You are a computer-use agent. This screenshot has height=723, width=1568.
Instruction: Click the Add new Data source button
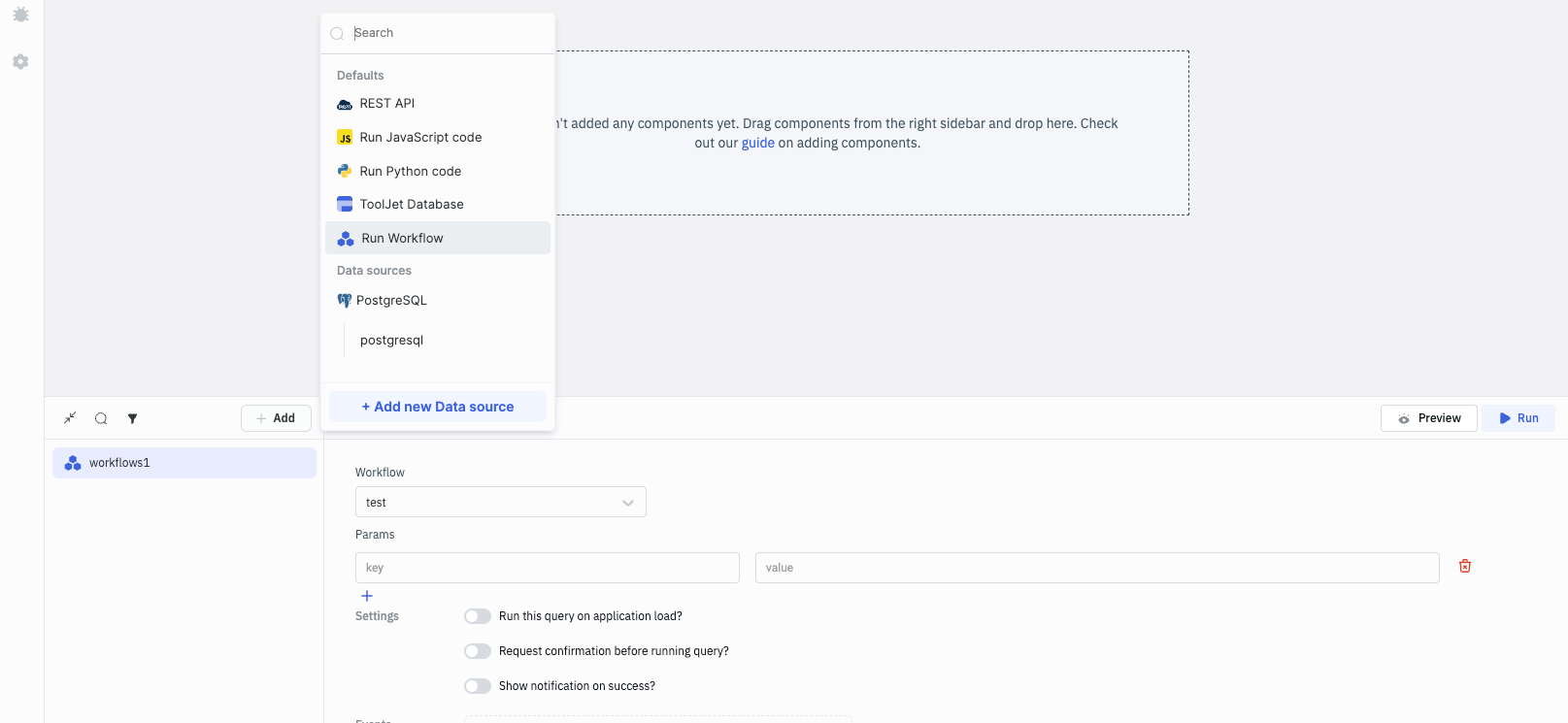pyautogui.click(x=438, y=407)
